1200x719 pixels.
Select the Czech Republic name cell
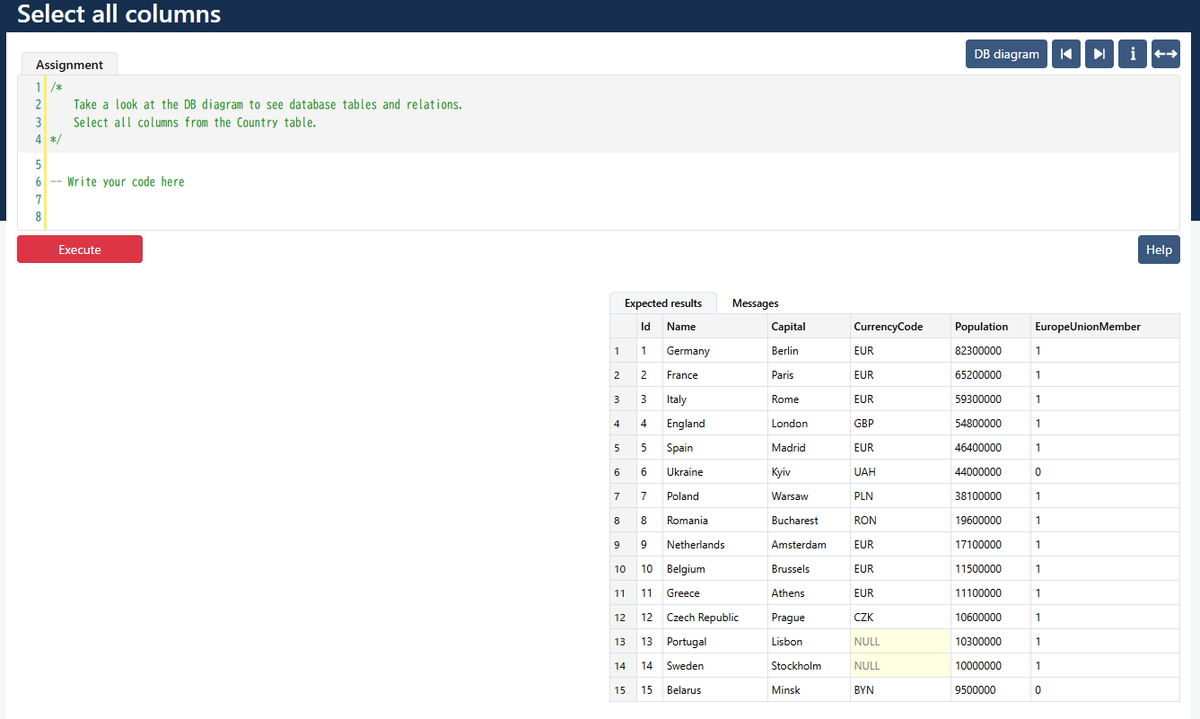(715, 617)
